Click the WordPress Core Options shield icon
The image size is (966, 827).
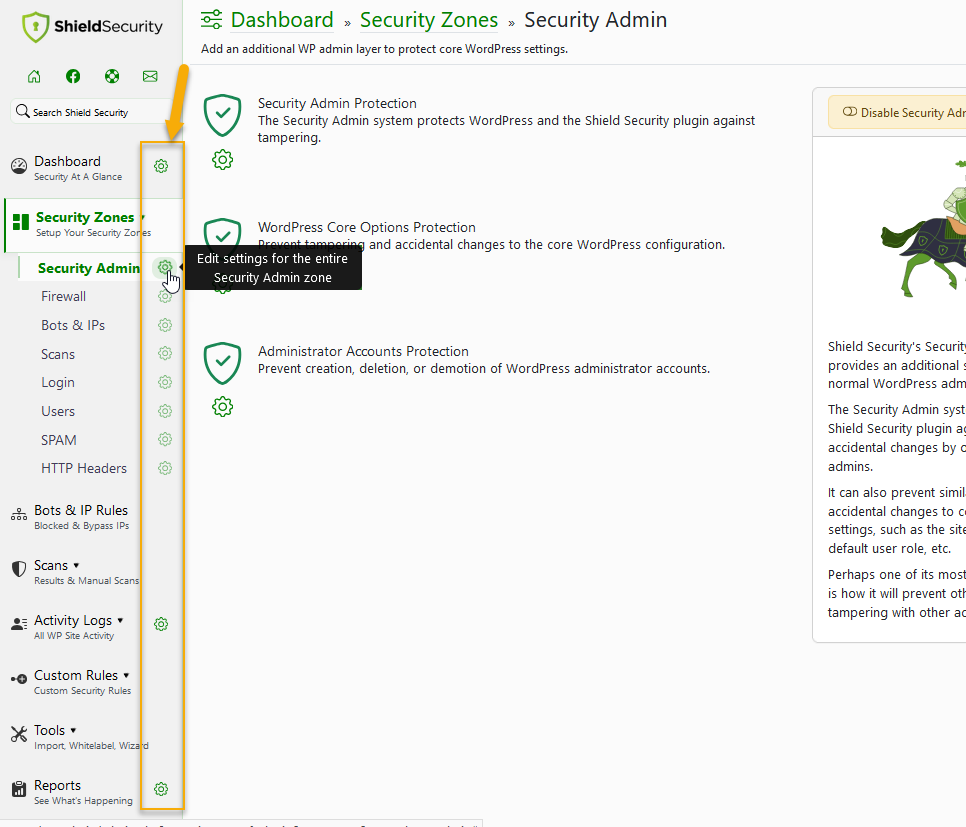click(x=222, y=232)
